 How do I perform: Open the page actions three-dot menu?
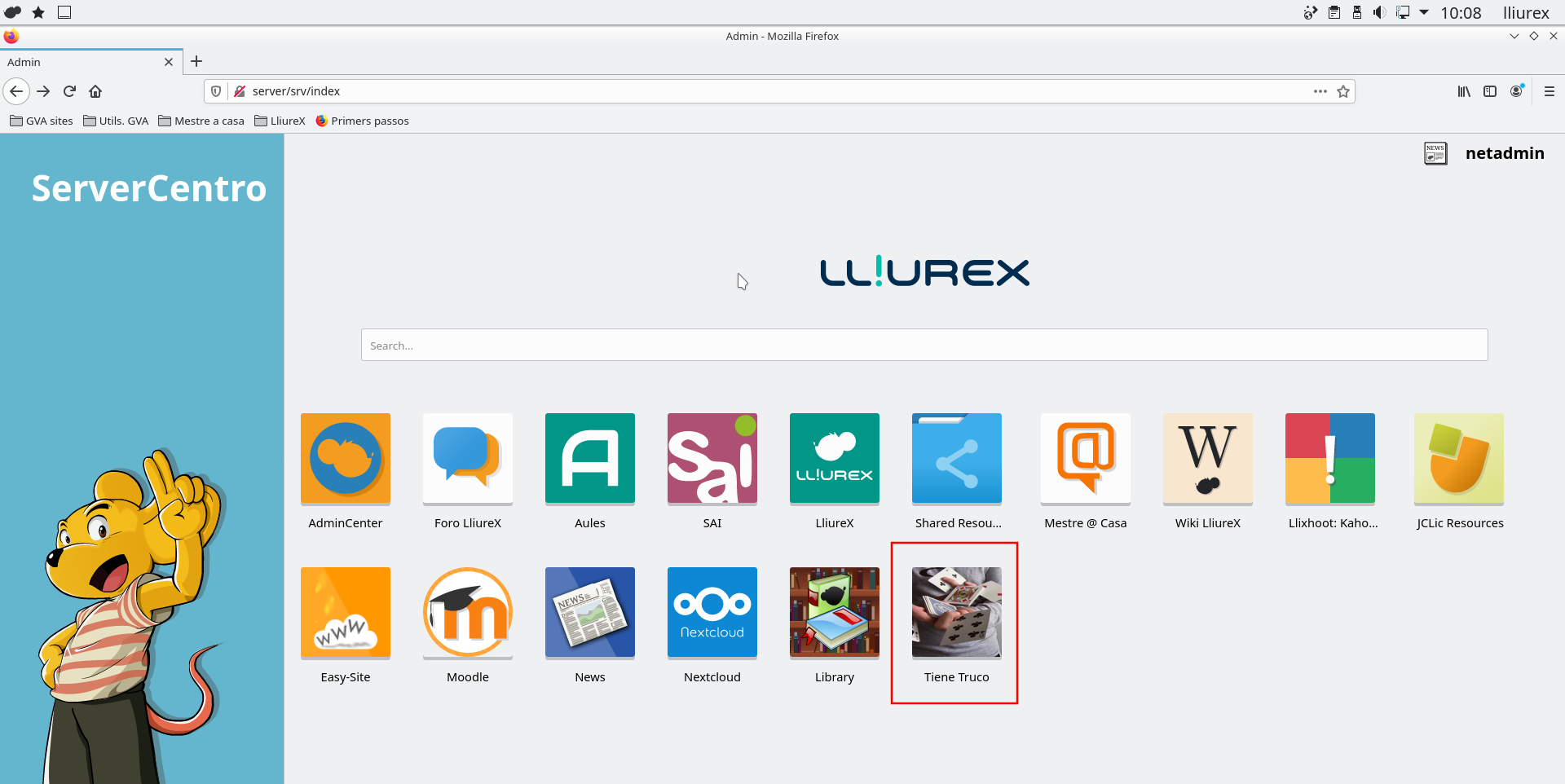[x=1320, y=91]
